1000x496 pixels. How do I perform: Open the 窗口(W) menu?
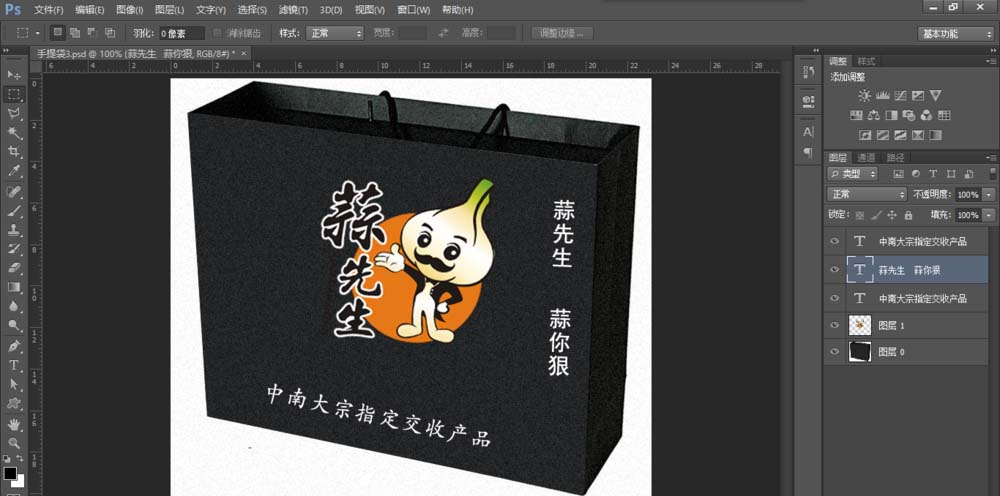click(x=413, y=10)
